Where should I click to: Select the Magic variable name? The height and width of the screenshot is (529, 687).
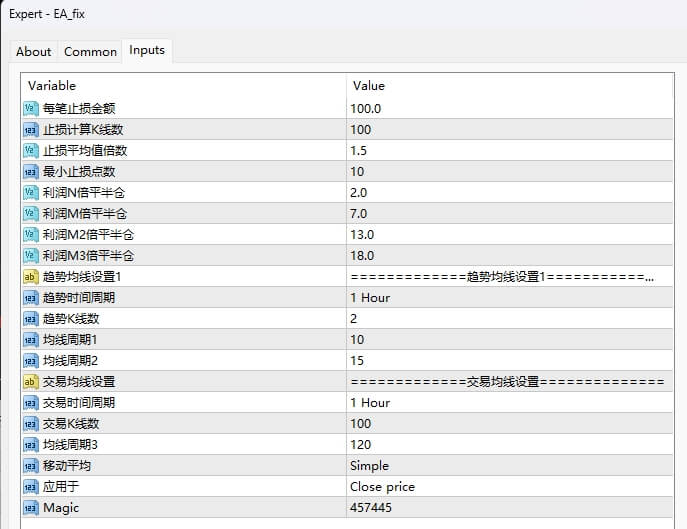[61, 508]
